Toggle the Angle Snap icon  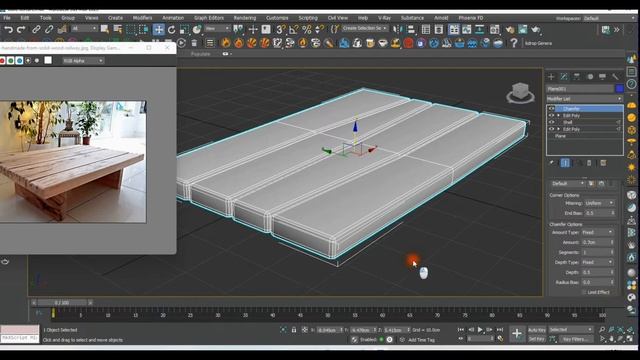(x=293, y=29)
